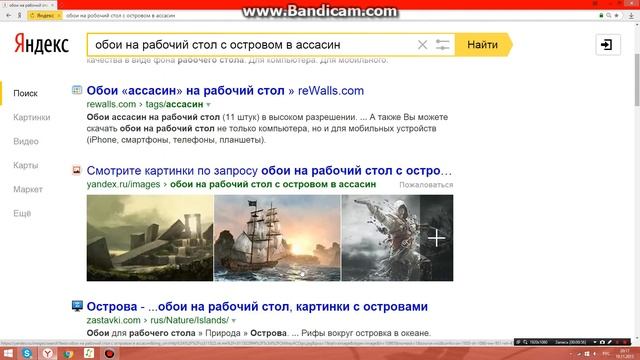
Task: Click the Yandex Я home button in toolbar
Action: click(19, 15)
